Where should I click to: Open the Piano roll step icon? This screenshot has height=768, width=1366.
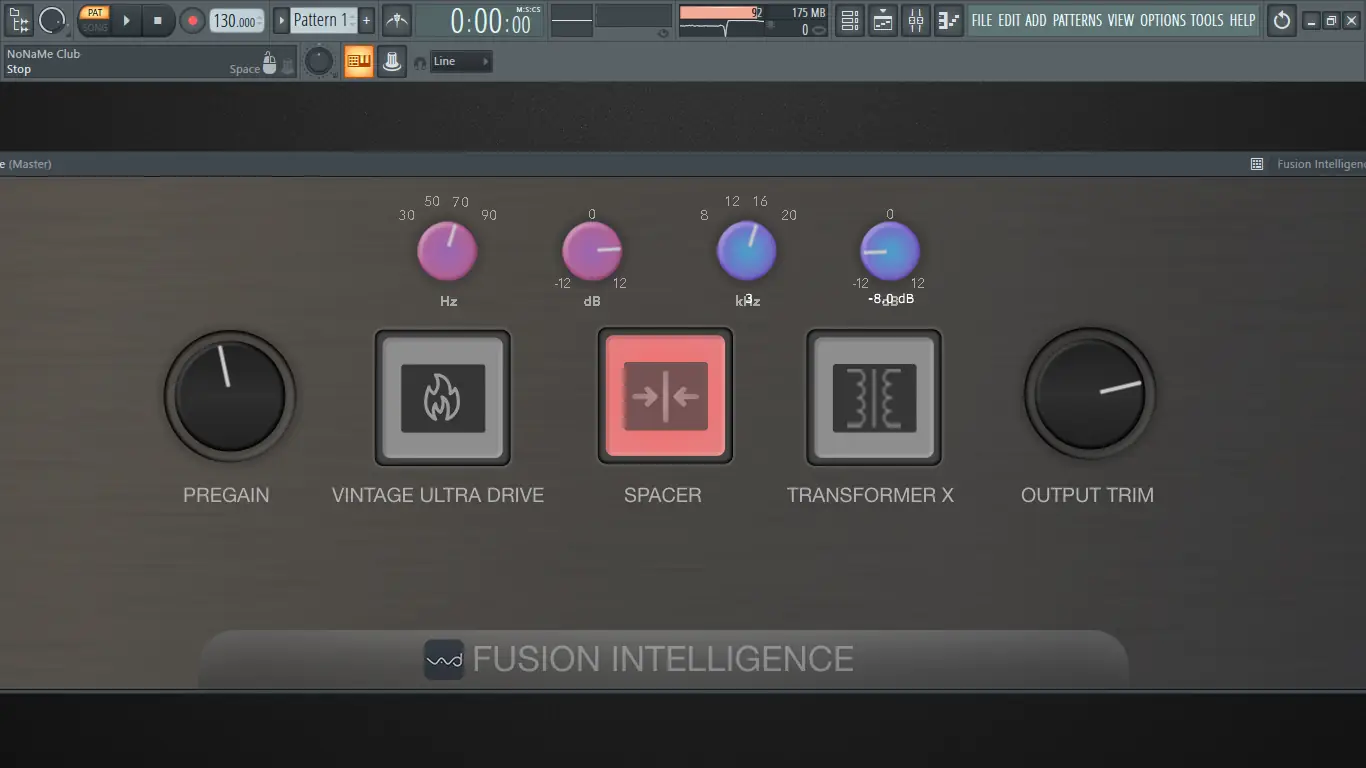(948, 20)
